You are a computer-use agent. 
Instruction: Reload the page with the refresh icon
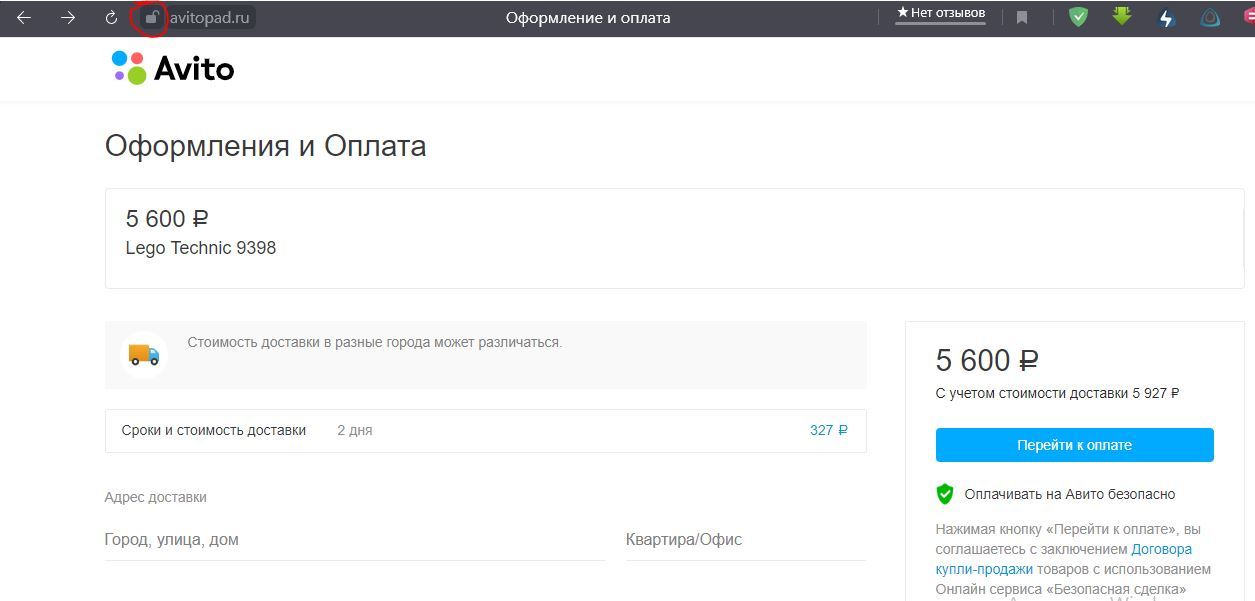(111, 18)
